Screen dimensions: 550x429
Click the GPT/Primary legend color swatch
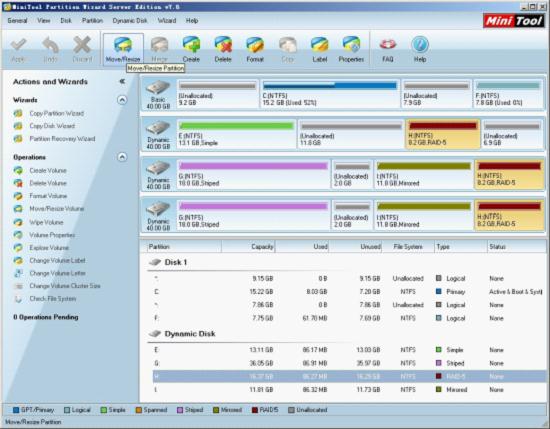click(16, 410)
